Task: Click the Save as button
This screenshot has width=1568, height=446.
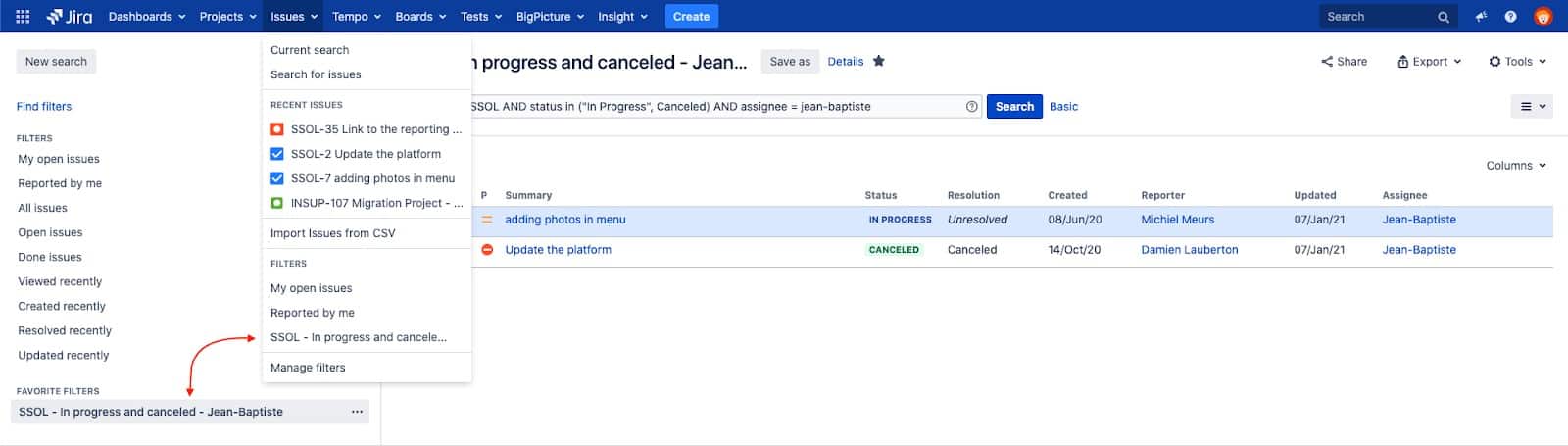Action: tap(790, 62)
